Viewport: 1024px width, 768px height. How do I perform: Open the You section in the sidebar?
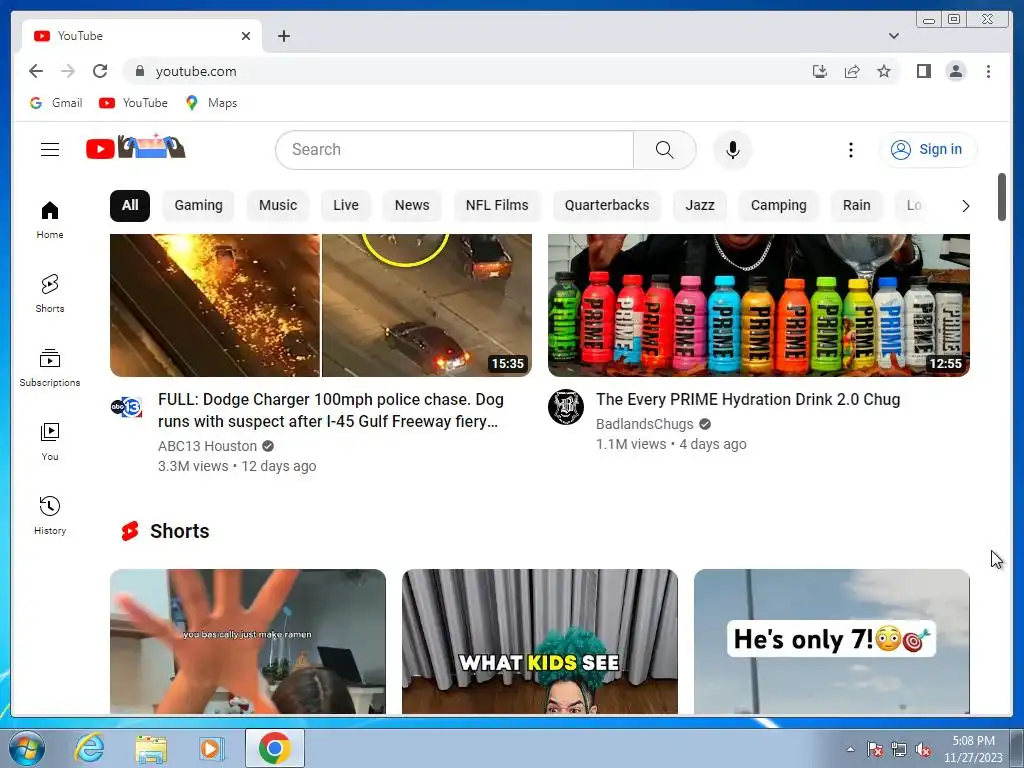[50, 441]
